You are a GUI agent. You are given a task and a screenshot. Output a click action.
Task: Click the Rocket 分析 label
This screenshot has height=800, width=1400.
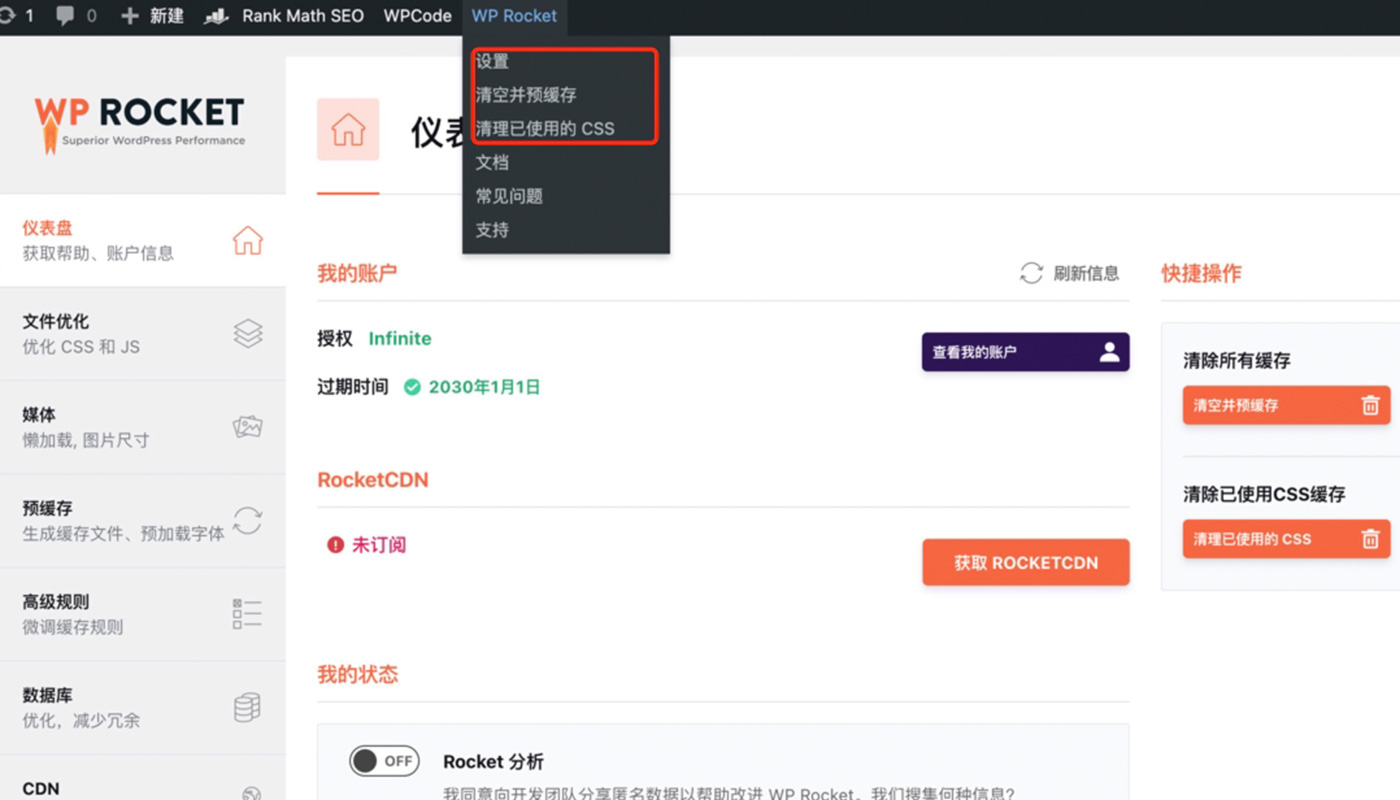point(493,762)
